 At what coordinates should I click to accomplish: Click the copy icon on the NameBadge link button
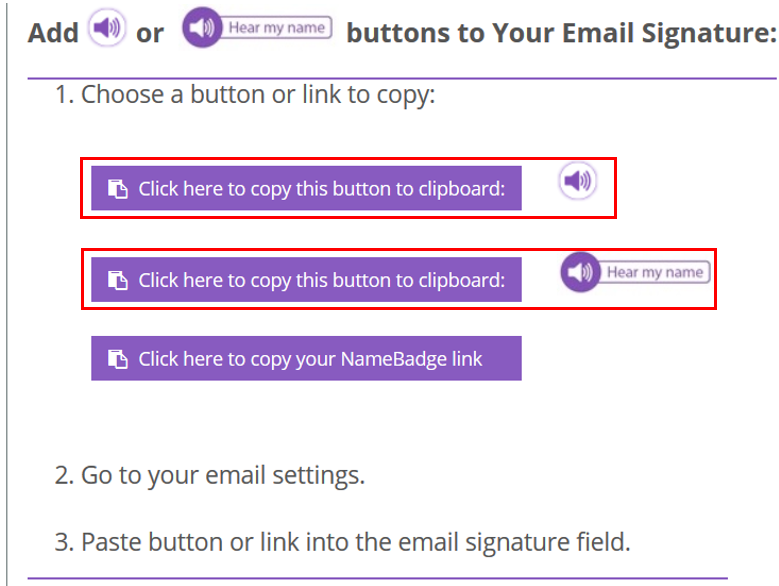click(118, 359)
